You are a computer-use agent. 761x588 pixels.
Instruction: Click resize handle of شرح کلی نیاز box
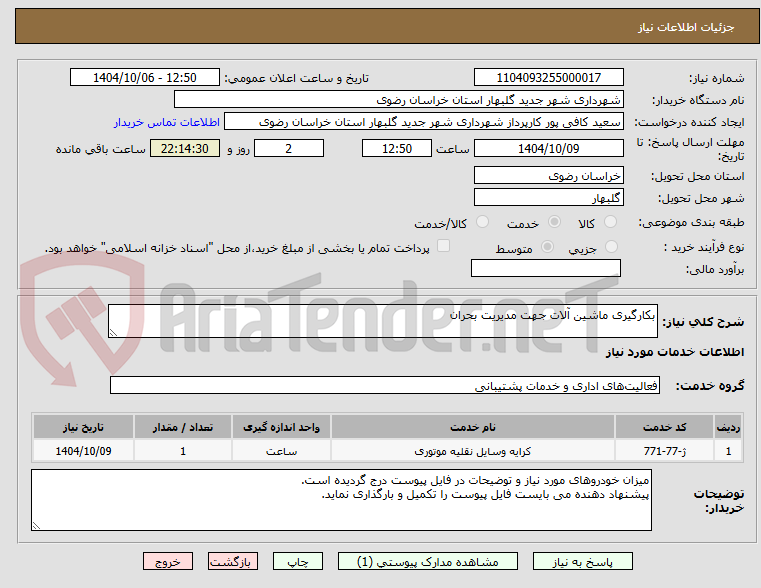pyautogui.click(x=113, y=332)
